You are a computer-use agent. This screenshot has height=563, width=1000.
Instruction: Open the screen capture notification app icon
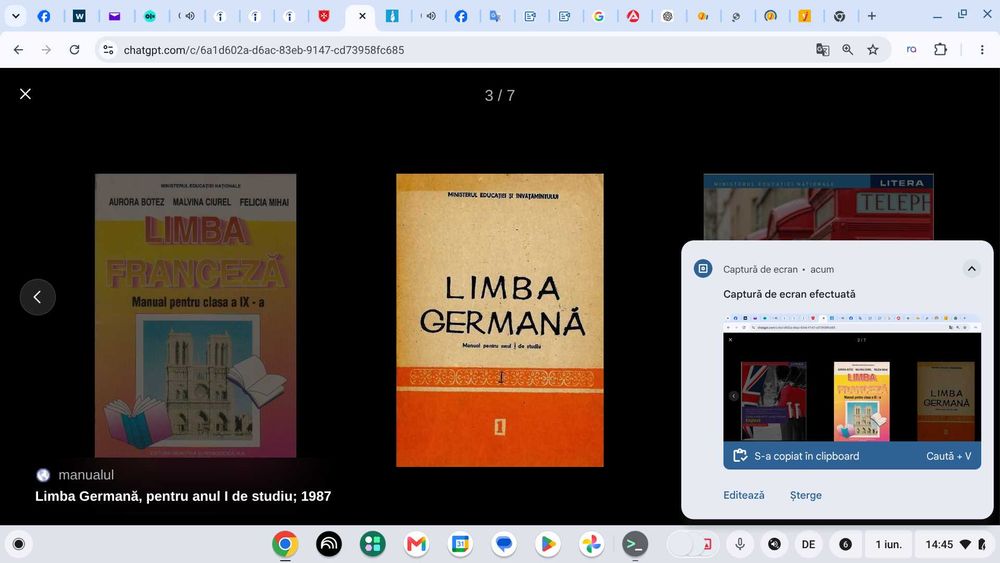pyautogui.click(x=703, y=269)
